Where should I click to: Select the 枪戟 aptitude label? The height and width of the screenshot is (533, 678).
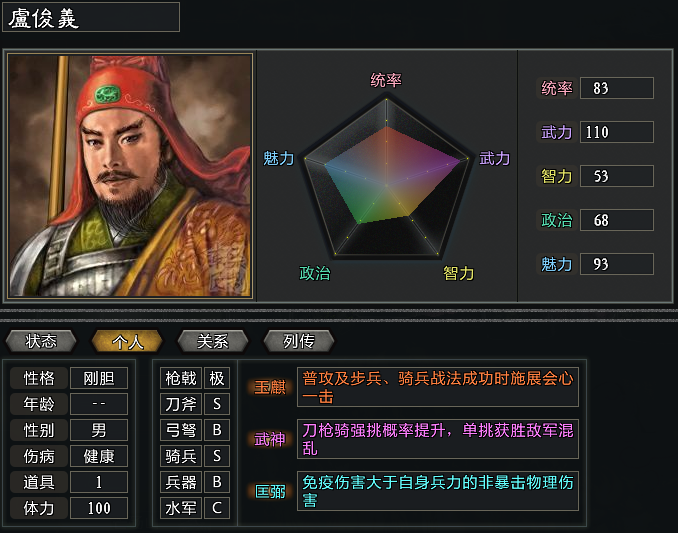(x=180, y=378)
